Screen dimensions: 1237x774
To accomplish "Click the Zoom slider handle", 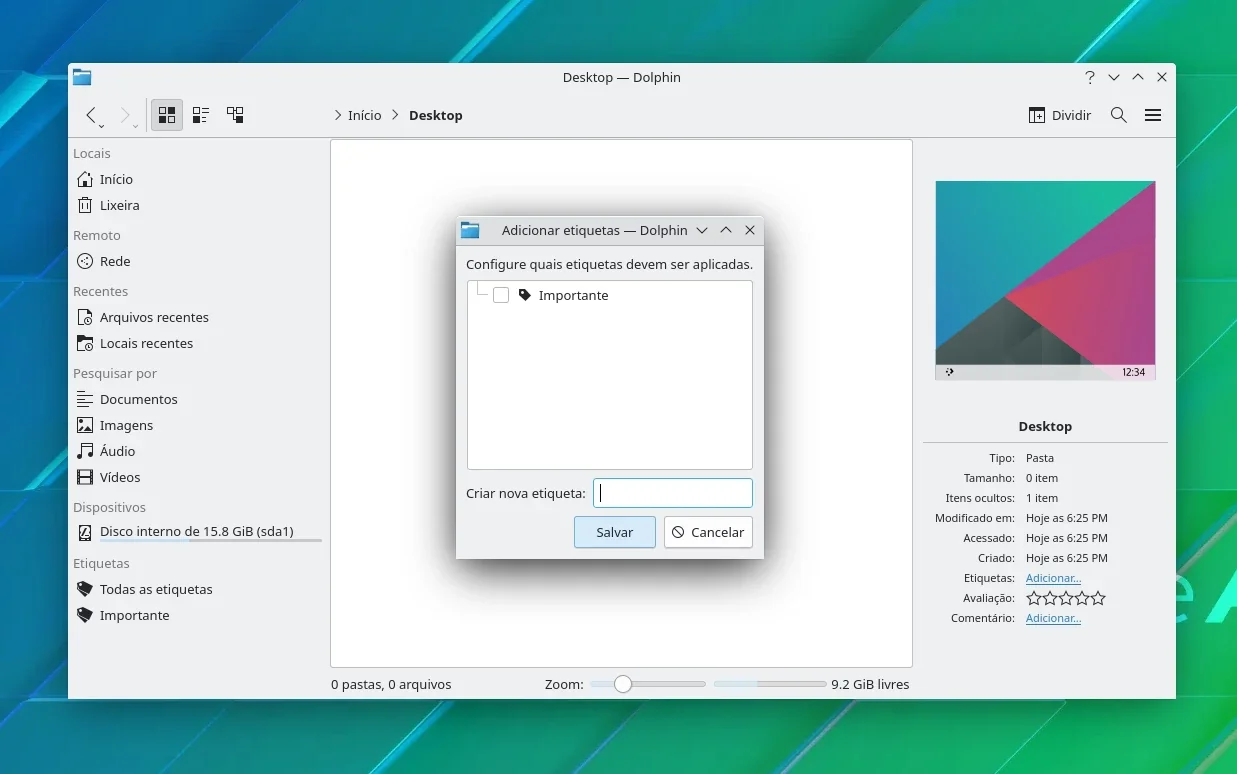I will (x=623, y=684).
